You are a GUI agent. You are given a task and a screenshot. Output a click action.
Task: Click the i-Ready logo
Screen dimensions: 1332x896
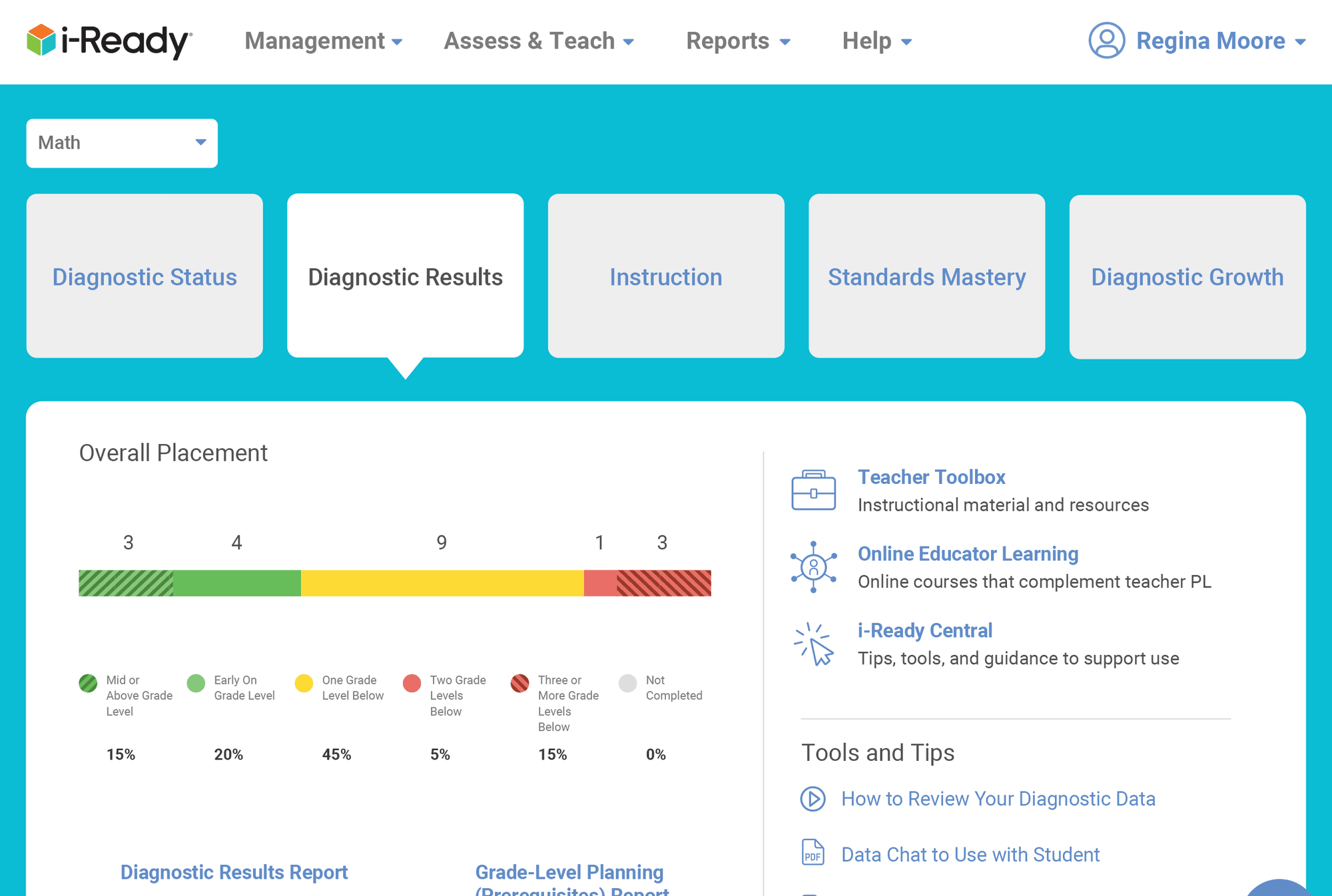point(110,41)
